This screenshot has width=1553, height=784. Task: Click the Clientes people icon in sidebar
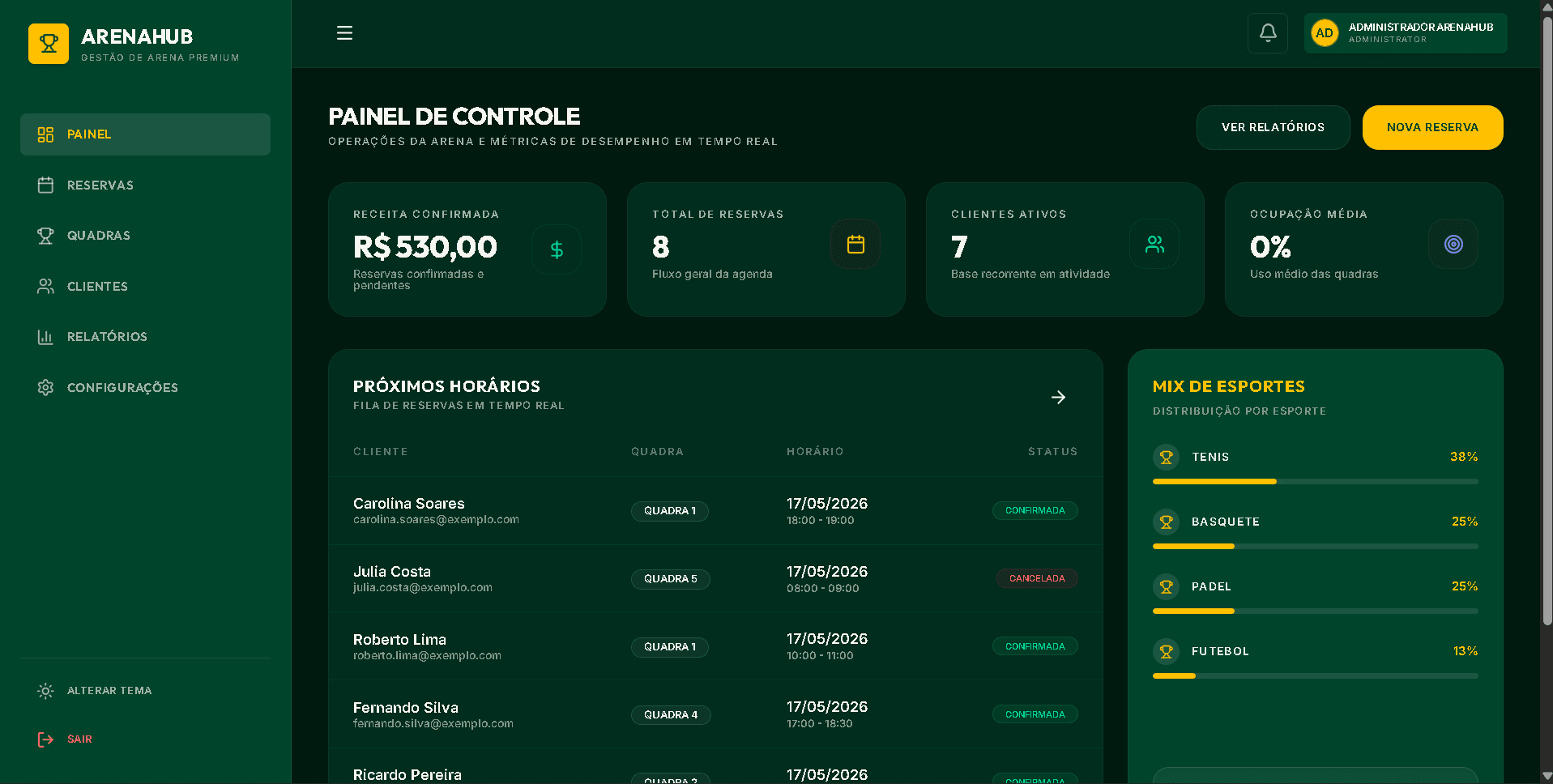[x=45, y=287]
